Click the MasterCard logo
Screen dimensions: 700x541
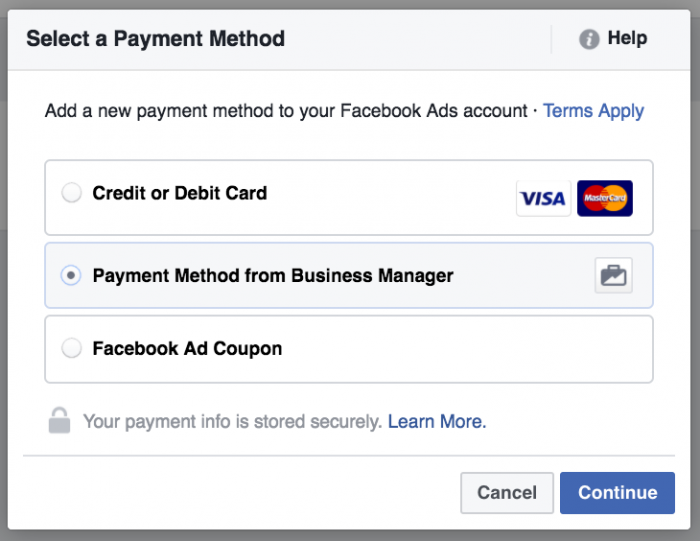605,198
